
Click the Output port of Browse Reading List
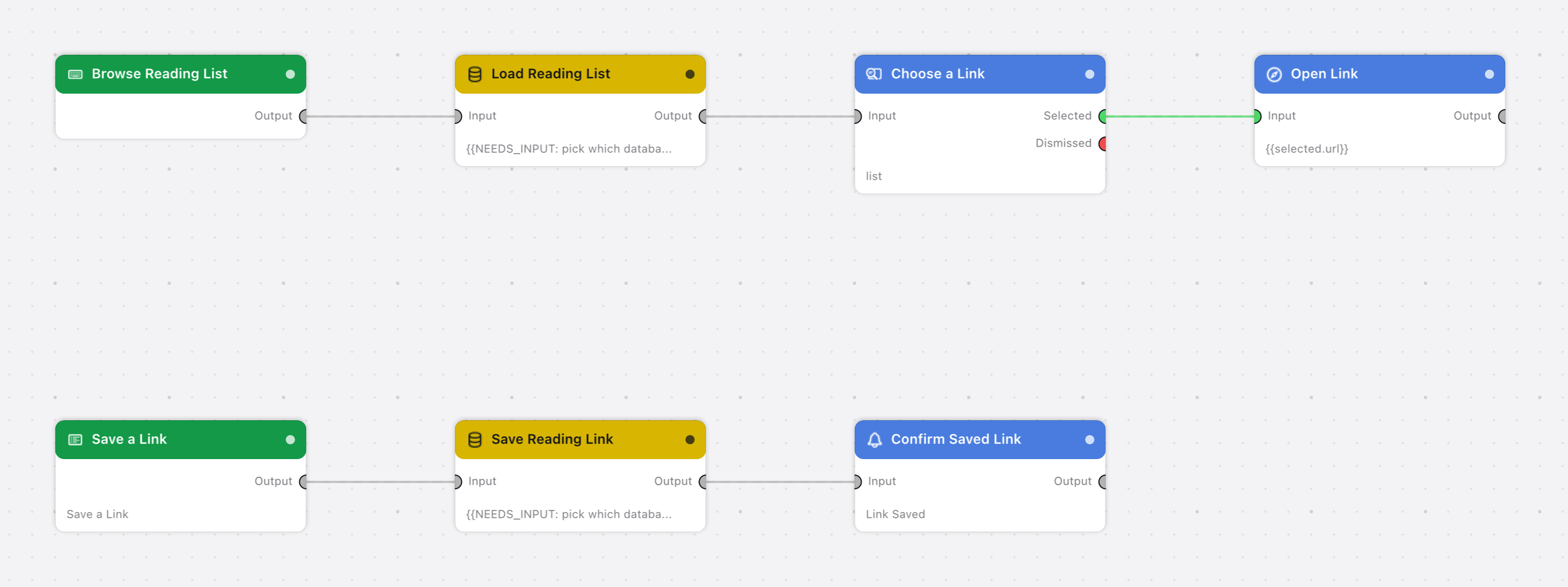pos(303,116)
